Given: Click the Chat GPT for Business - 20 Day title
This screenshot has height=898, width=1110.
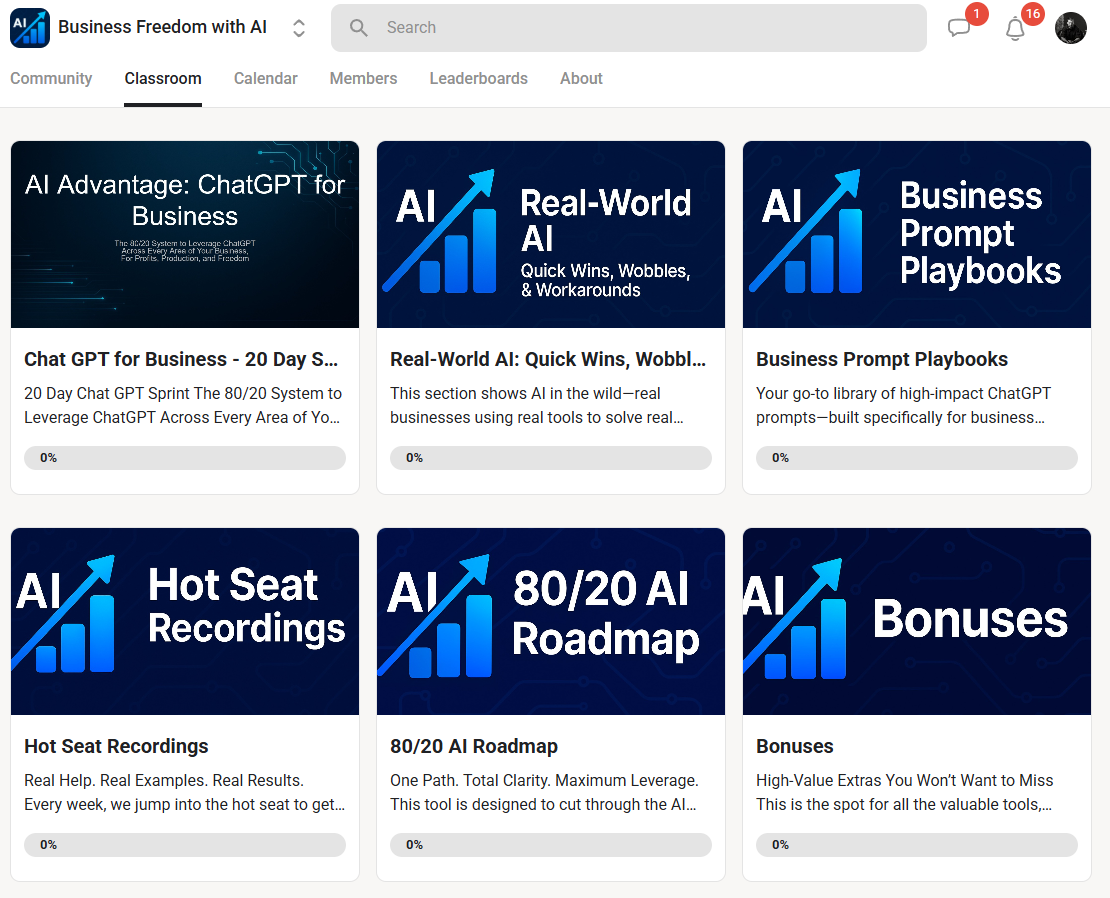Looking at the screenshot, I should tap(181, 359).
